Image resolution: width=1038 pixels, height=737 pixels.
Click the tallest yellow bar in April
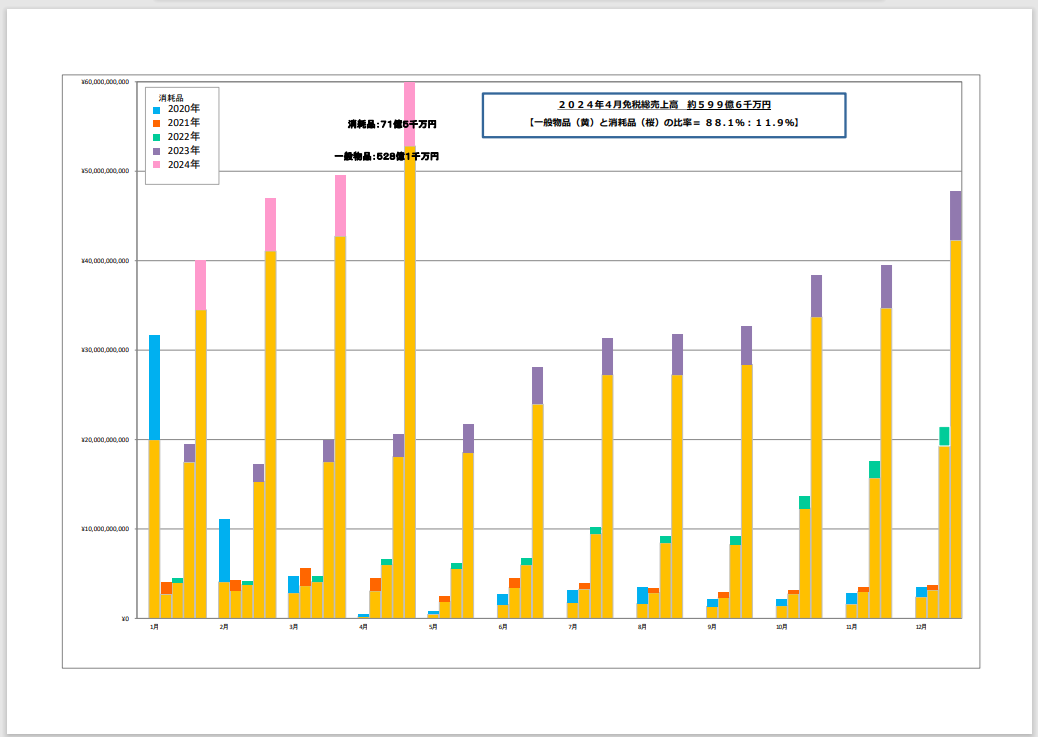click(x=410, y=380)
